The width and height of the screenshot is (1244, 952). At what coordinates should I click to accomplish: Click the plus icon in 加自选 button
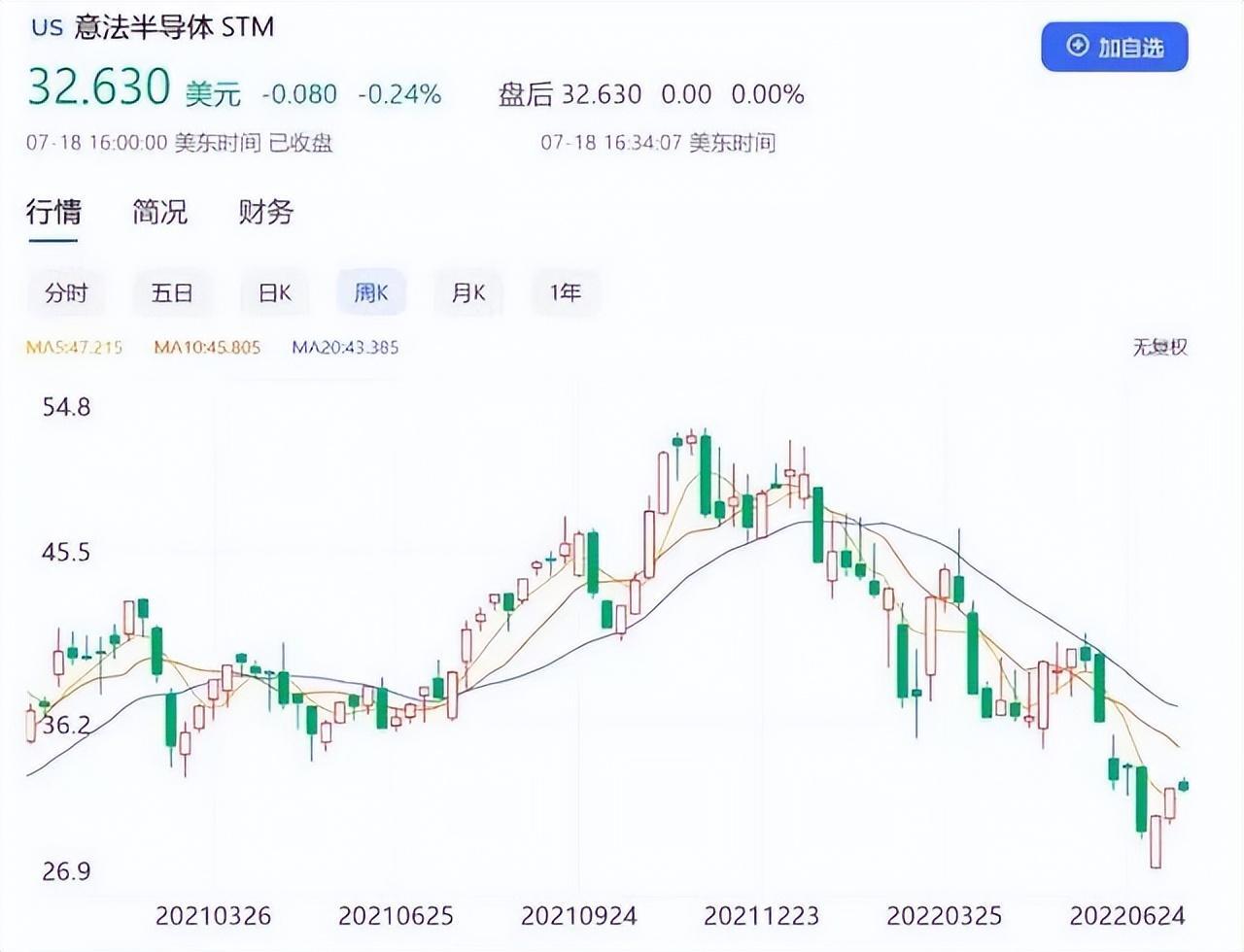(x=1077, y=46)
